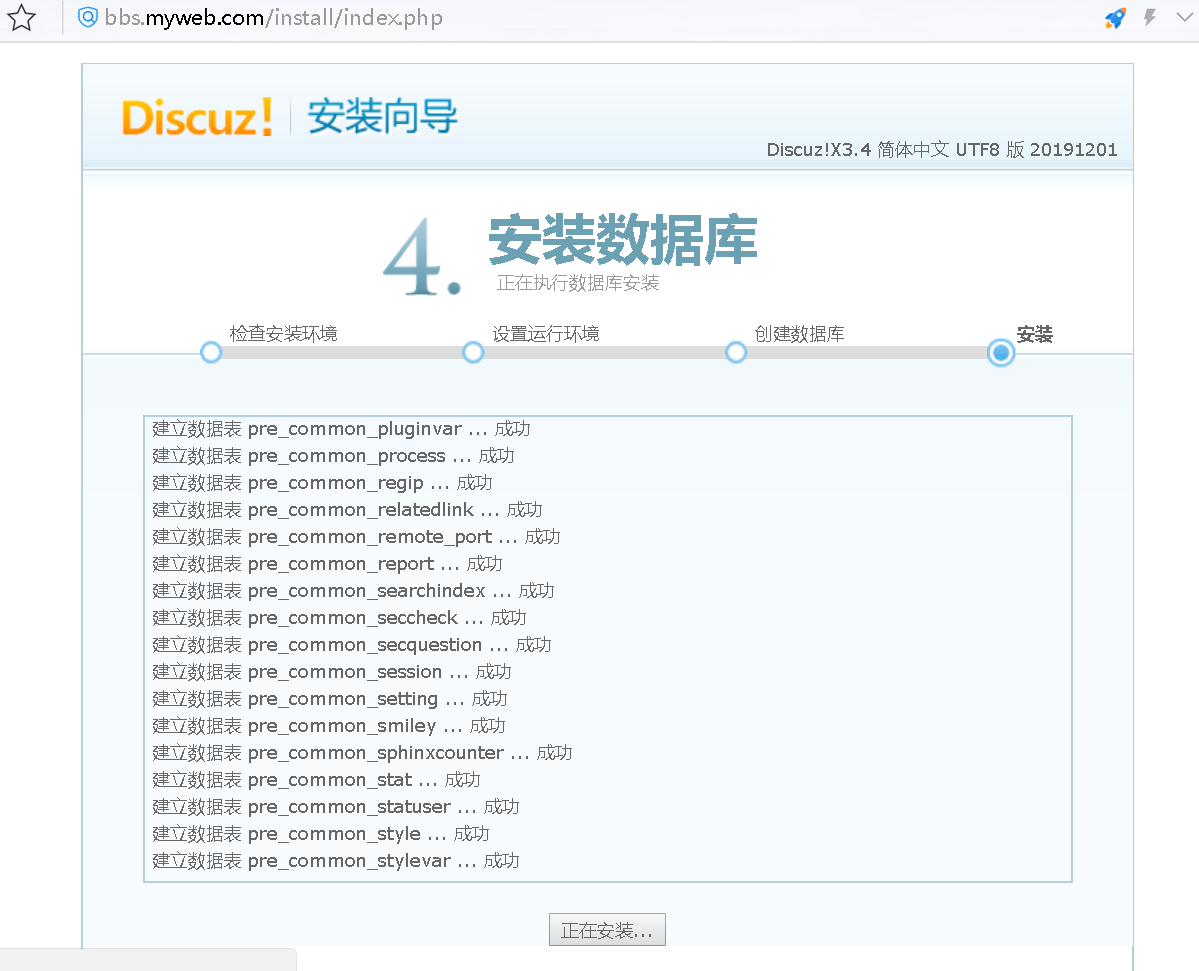1199x971 pixels.
Task: Click the Discuz!X3.4 version text
Action: click(941, 149)
